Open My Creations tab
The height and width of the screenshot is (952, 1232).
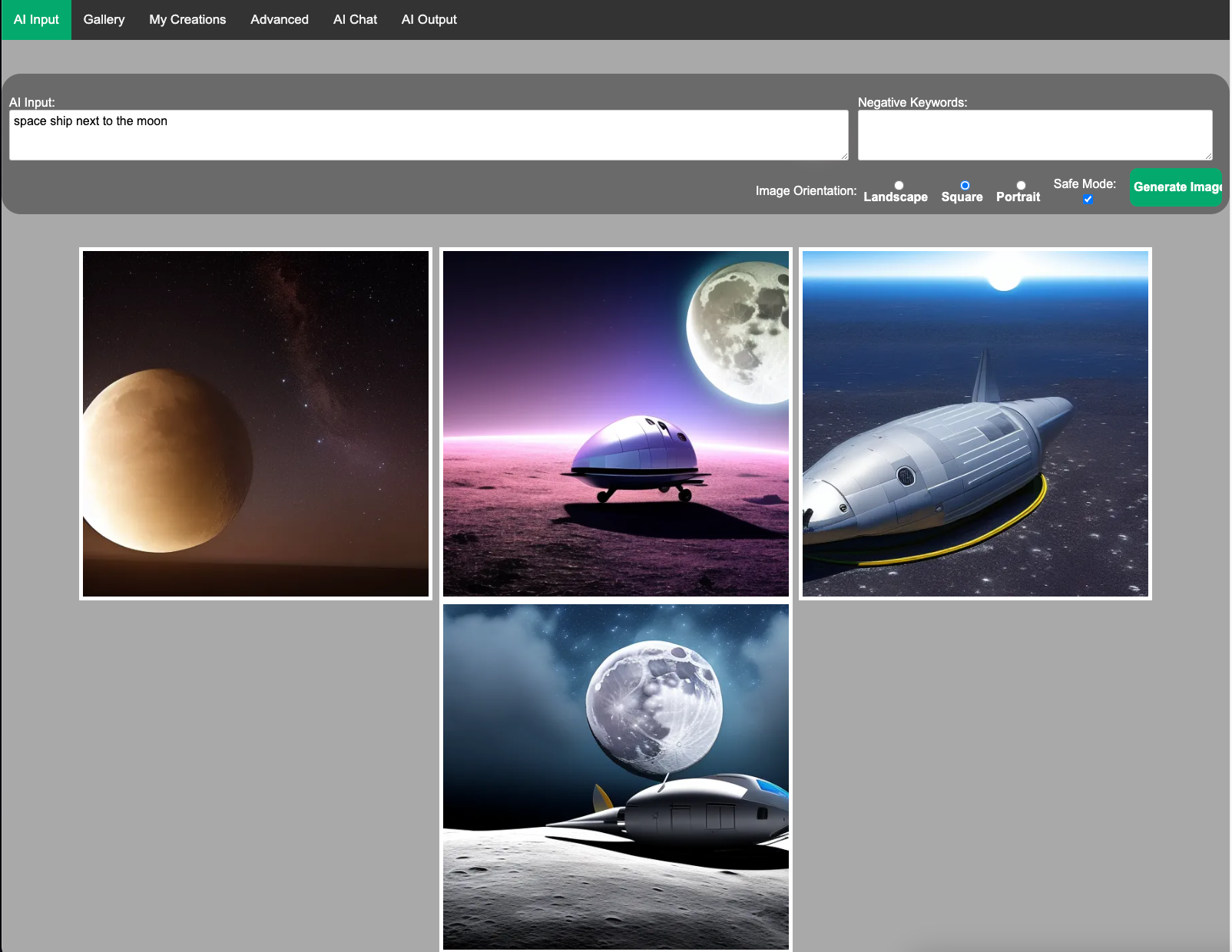point(187,20)
